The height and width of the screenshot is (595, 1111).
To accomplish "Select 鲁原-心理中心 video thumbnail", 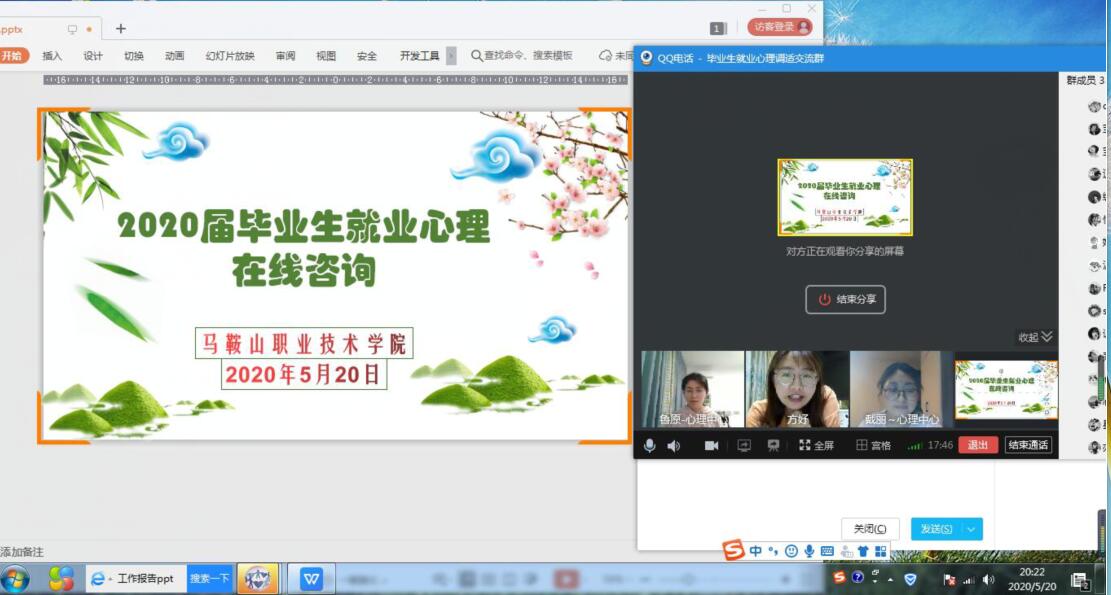I will 693,390.
